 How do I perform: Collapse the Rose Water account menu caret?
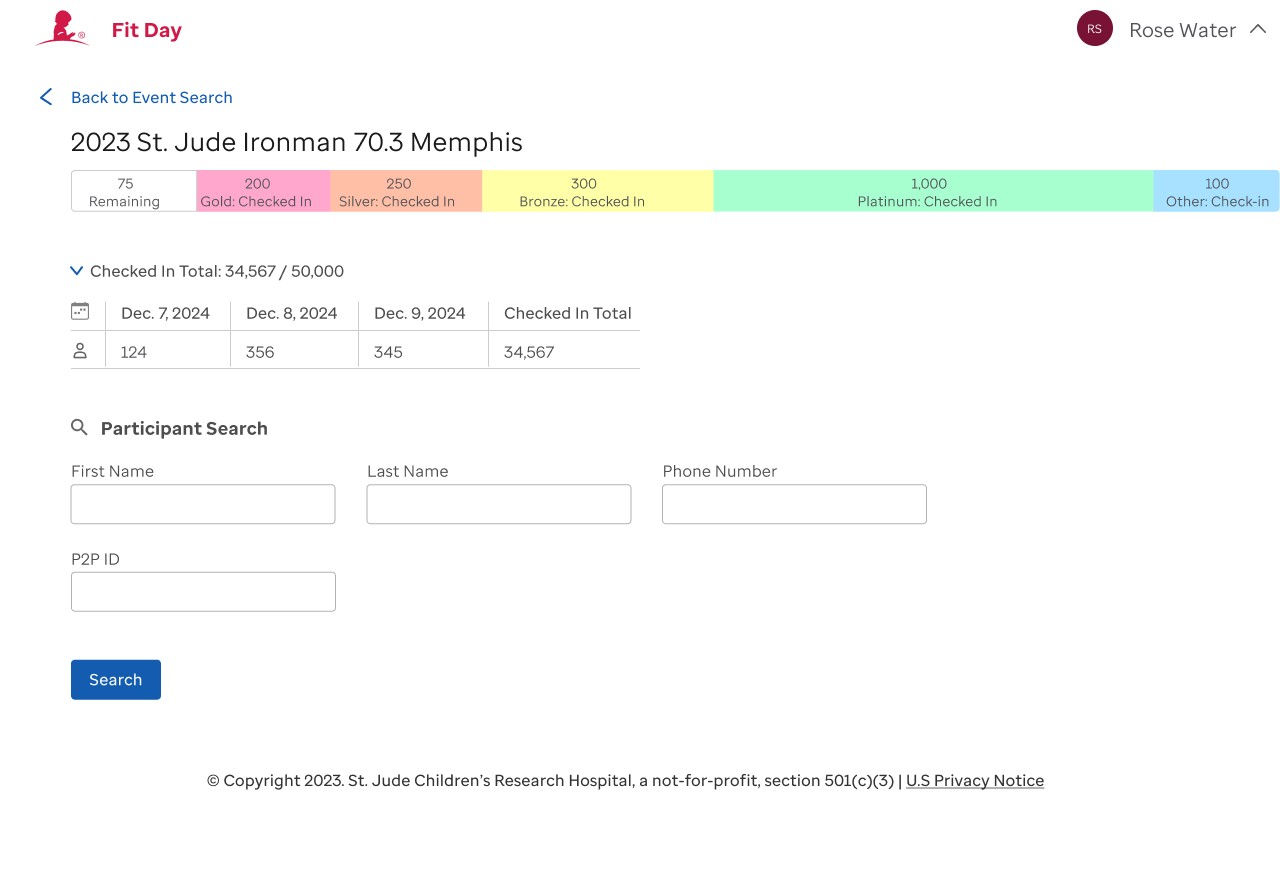click(1258, 30)
